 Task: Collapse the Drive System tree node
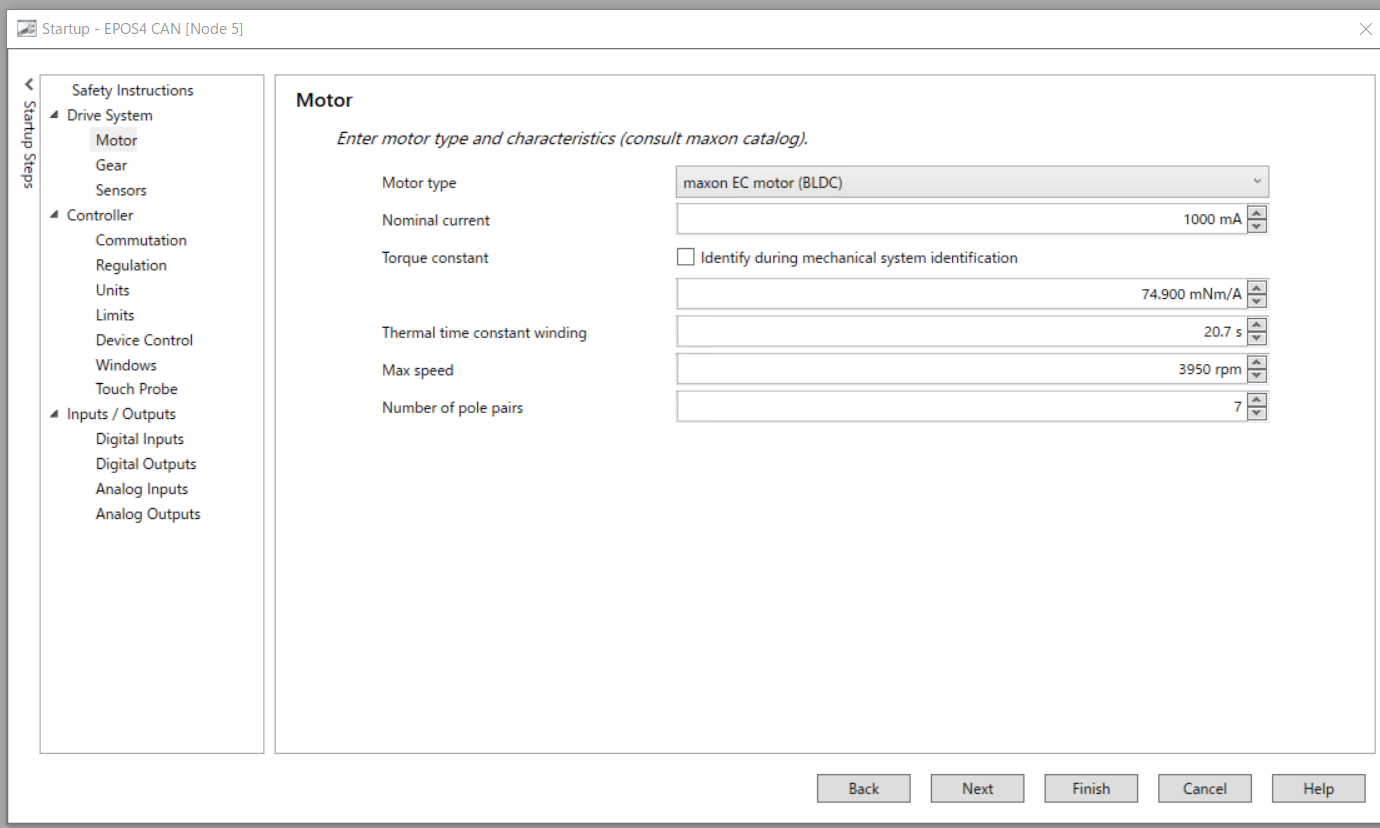55,115
